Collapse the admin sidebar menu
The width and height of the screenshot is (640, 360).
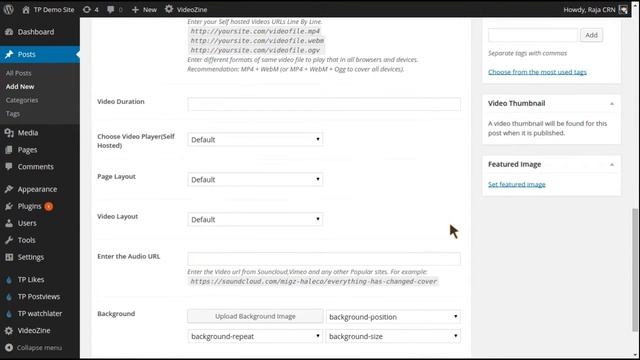point(34,347)
